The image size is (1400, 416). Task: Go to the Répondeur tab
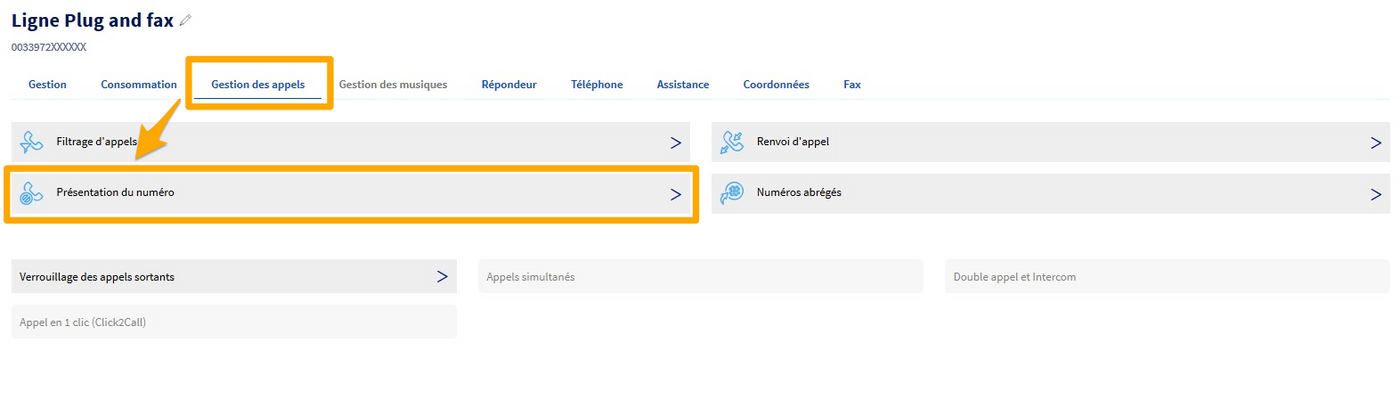coord(509,85)
